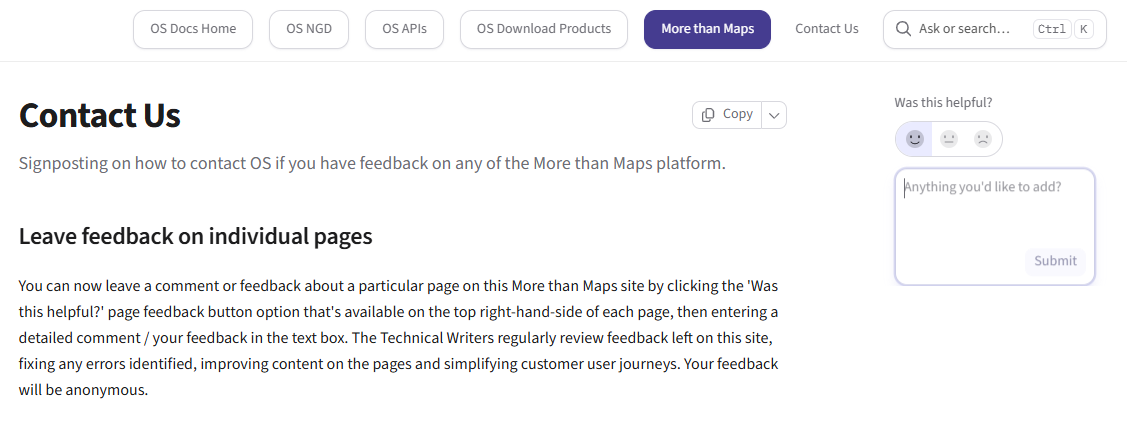Click the copy page icon
Viewport: 1127px width, 422px height.
(708, 115)
